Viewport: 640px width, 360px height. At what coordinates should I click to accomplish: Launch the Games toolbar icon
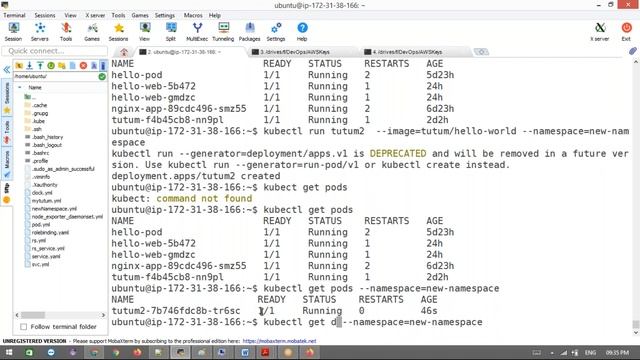coord(92,32)
